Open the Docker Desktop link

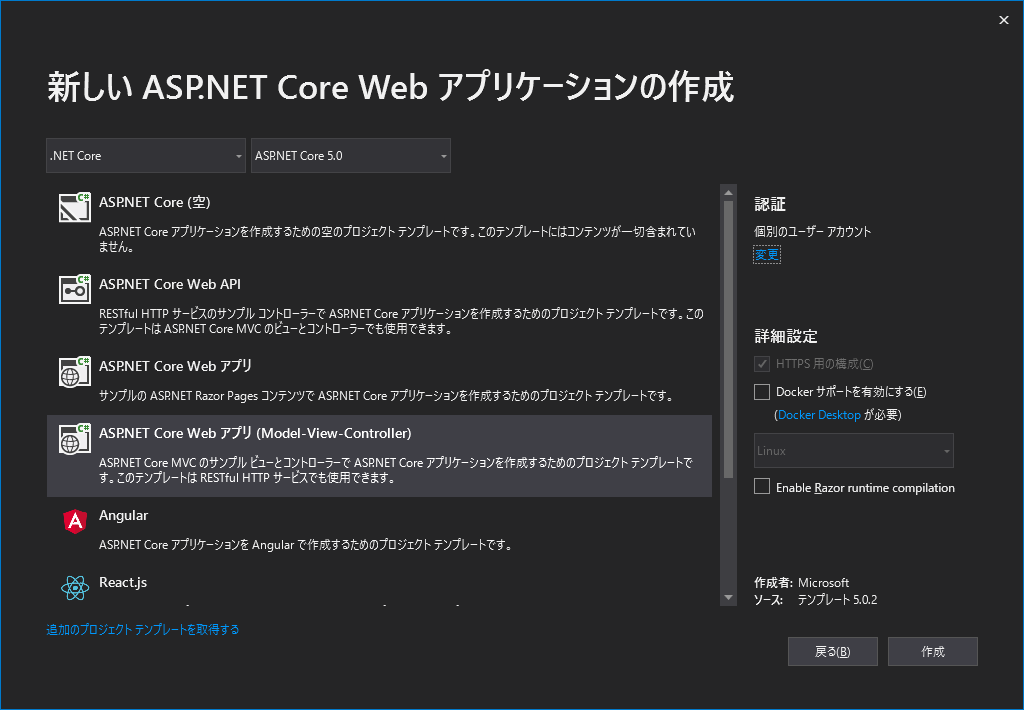(819, 415)
